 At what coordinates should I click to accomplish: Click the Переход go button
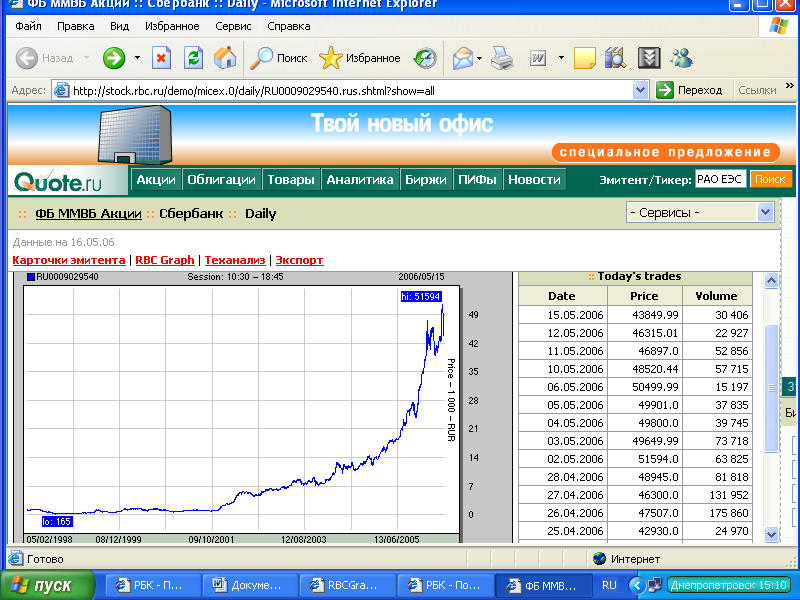click(x=689, y=90)
